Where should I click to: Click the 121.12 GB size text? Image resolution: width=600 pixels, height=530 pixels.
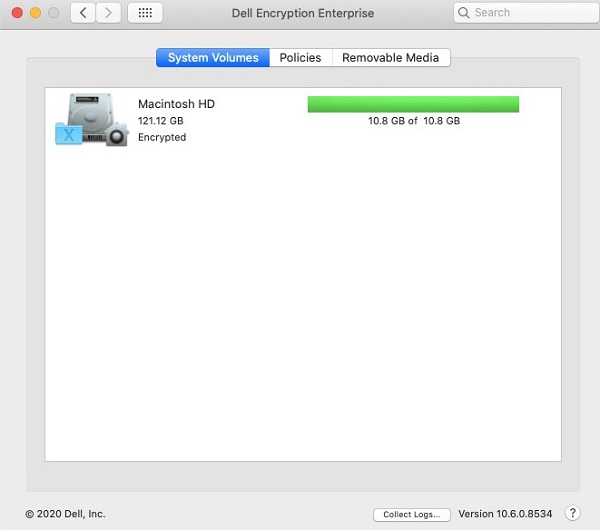pyautogui.click(x=161, y=121)
